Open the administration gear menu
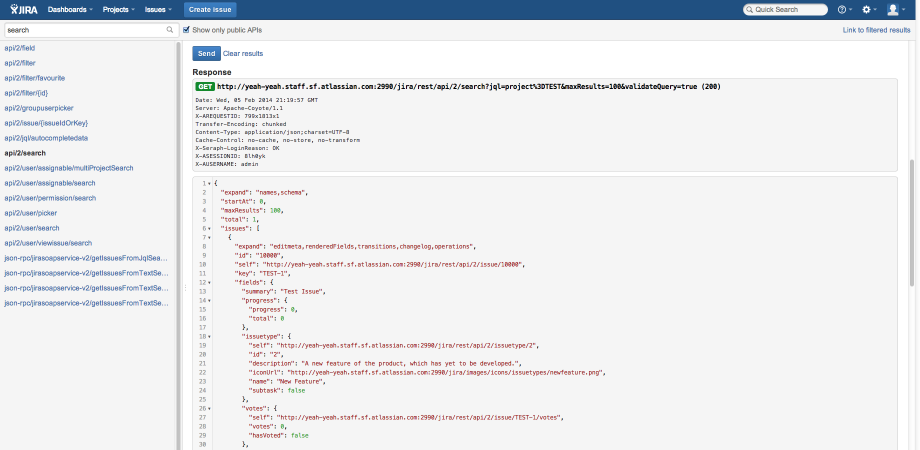Screen dimensions: 920x450 869,9
